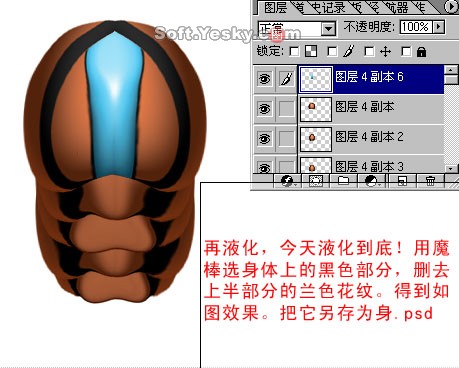Hide layer 图层 4 副本 via eye icon
Screen dimensions: 459x368
(265, 109)
